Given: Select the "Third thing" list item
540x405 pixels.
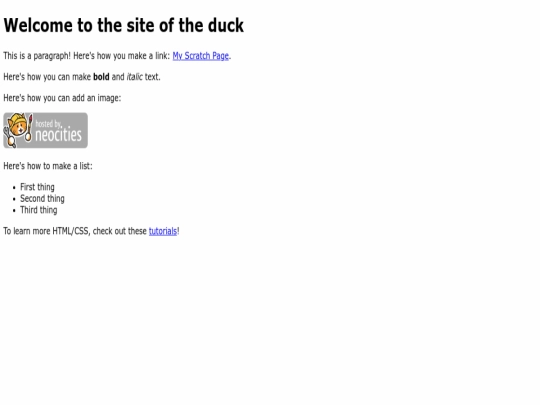Looking at the screenshot, I should pos(39,210).
